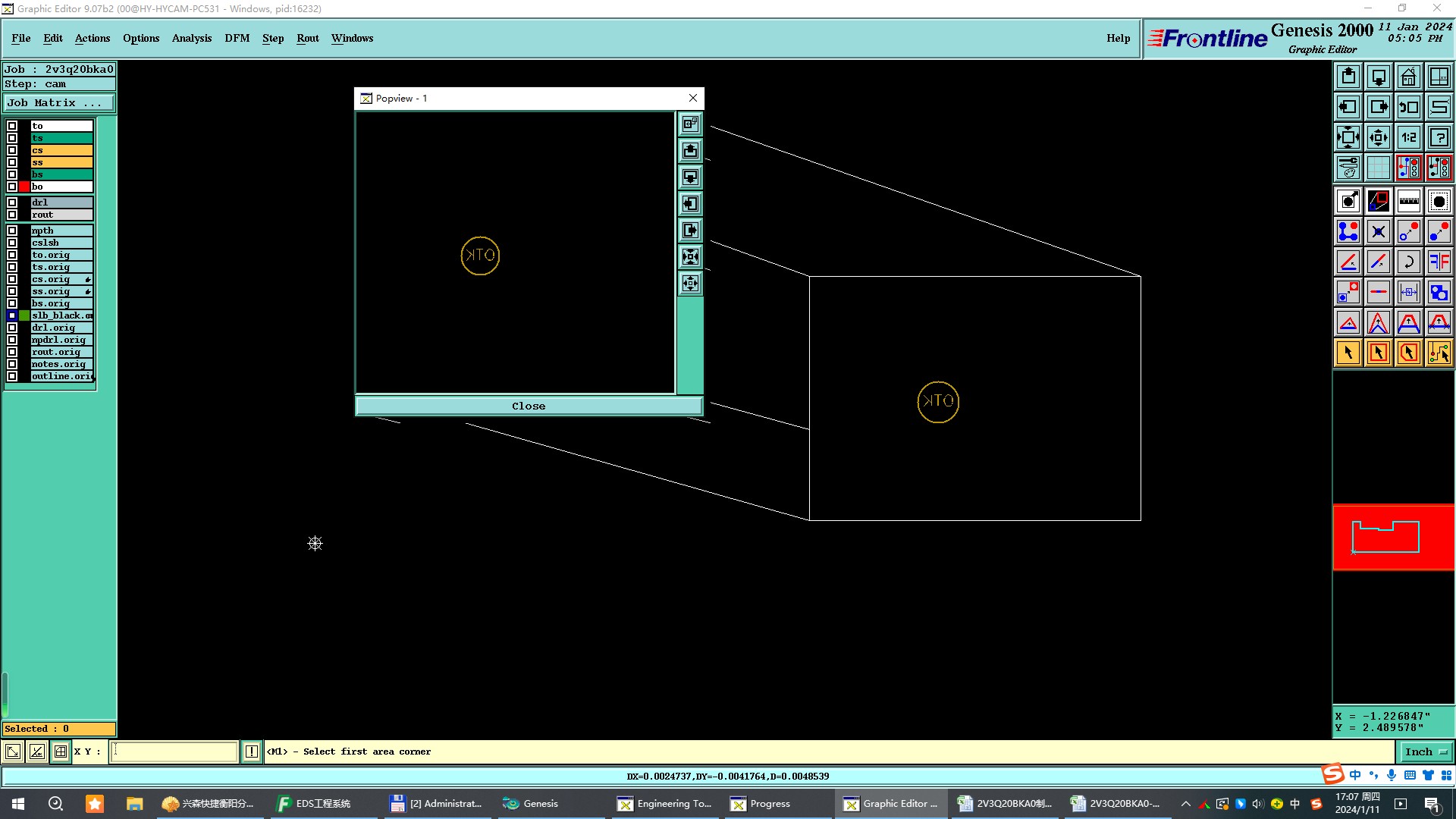Open the Analysis menu
Image resolution: width=1456 pixels, height=819 pixels.
(192, 38)
